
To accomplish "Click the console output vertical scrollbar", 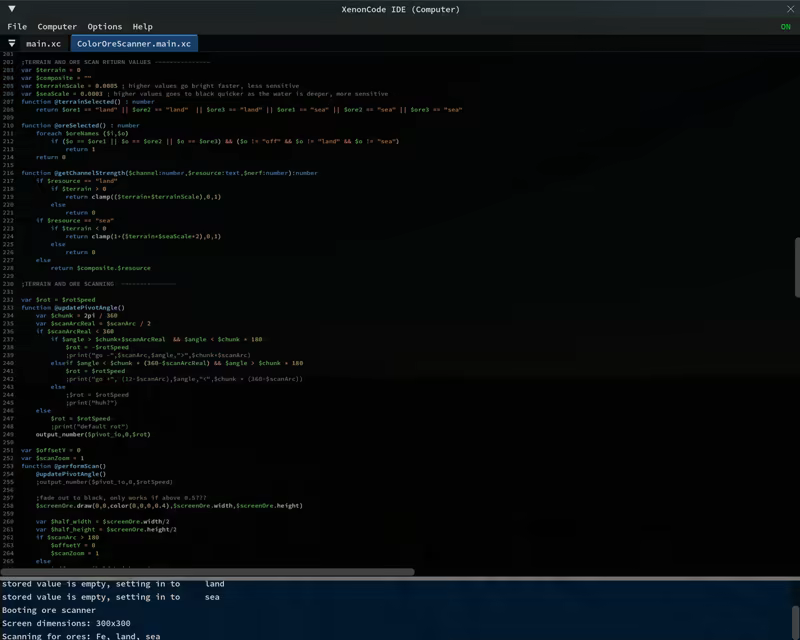I will click(x=796, y=615).
